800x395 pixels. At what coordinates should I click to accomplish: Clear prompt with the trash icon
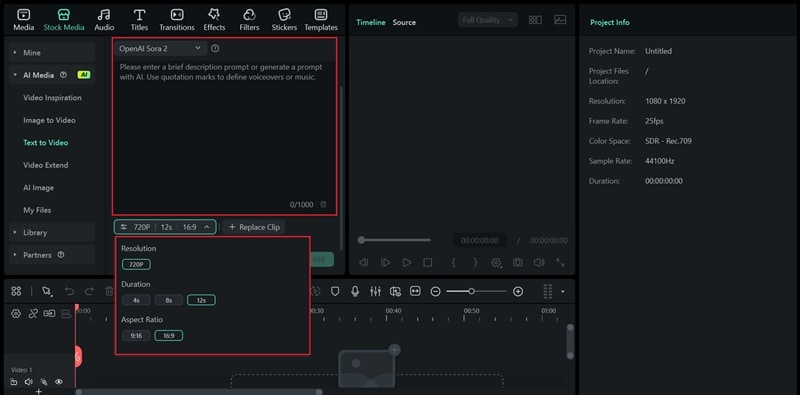(323, 205)
